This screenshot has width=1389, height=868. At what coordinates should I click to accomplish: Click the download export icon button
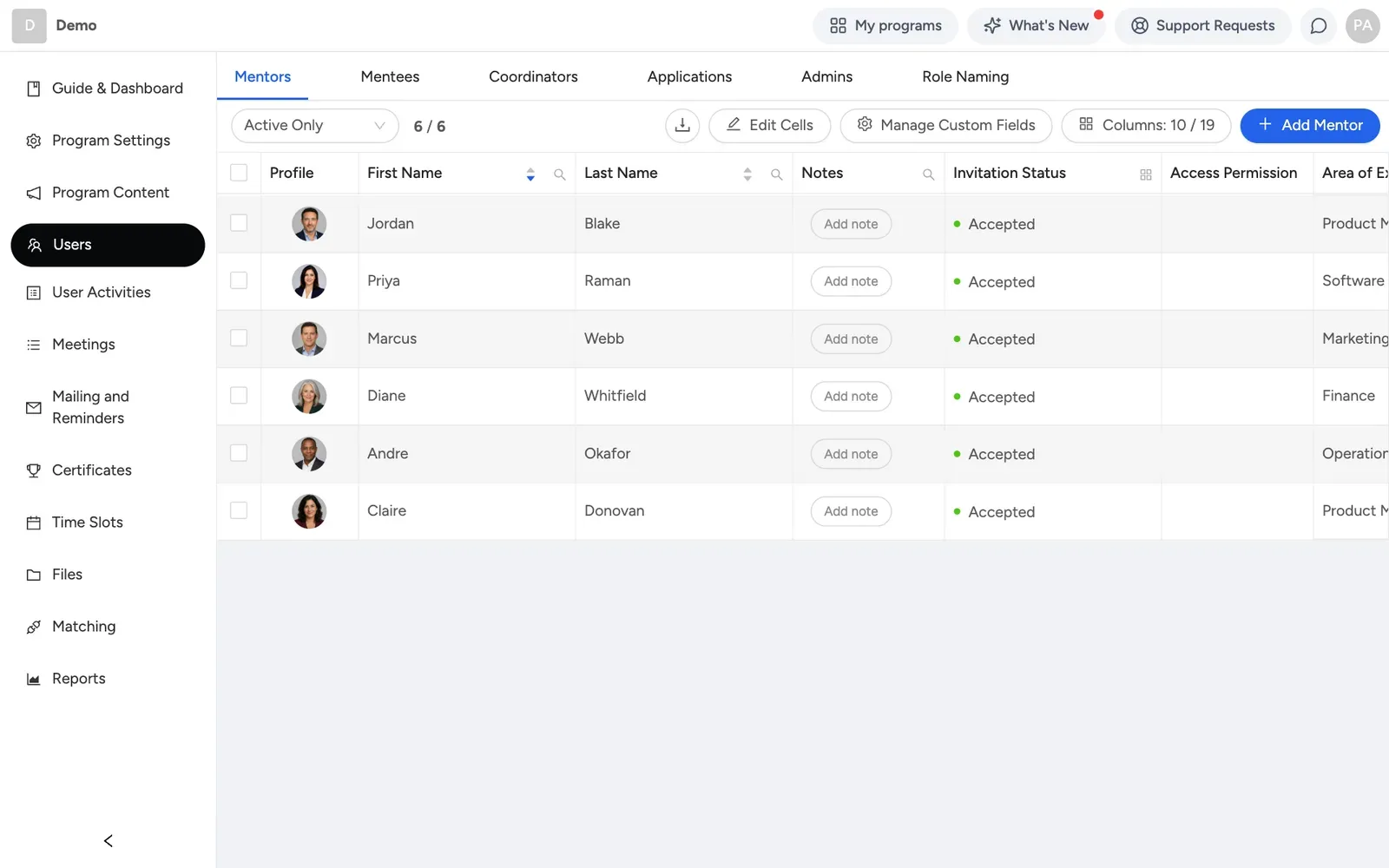tap(682, 125)
